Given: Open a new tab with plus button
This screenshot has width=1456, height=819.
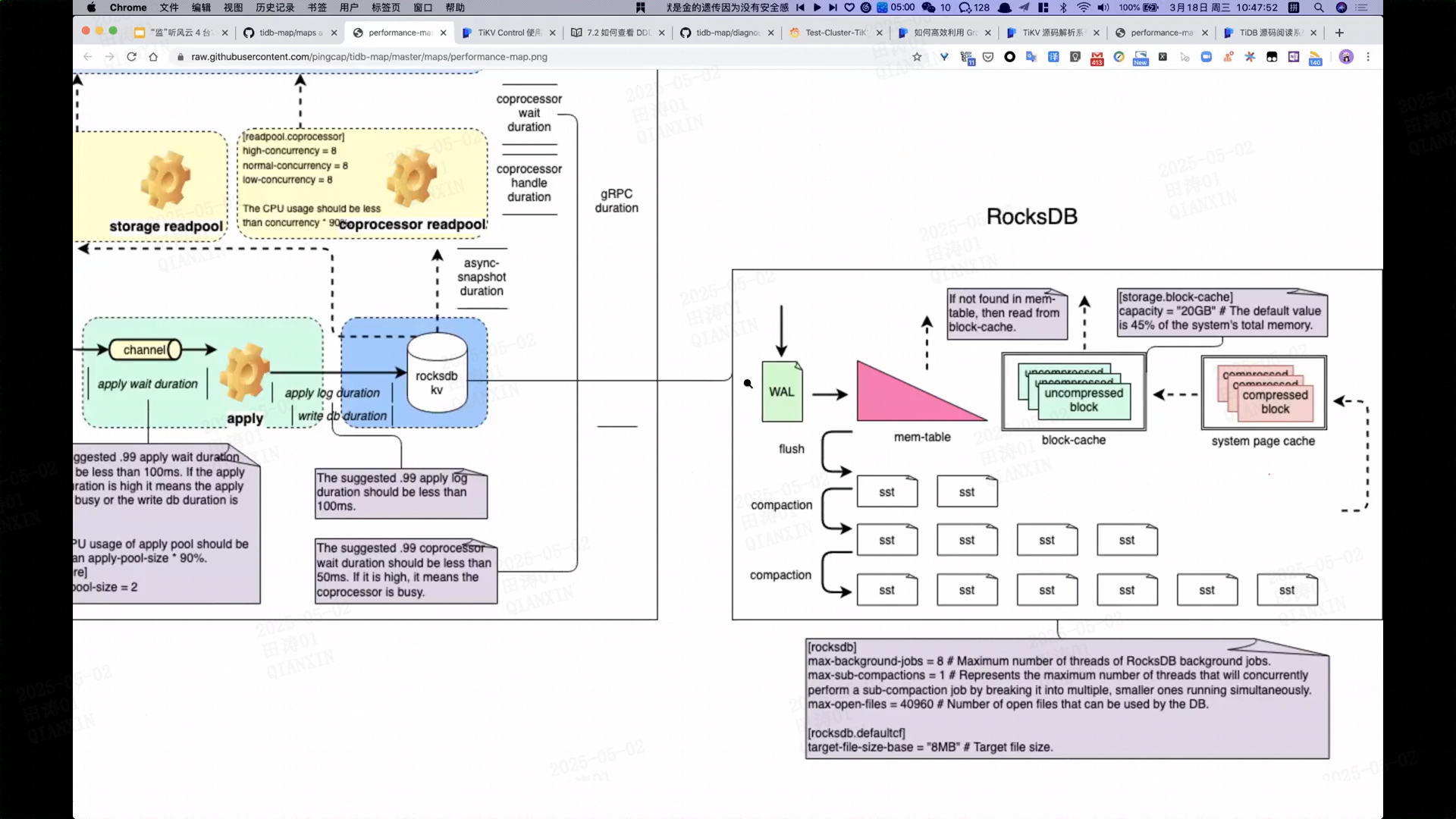Looking at the screenshot, I should pos(1339,33).
